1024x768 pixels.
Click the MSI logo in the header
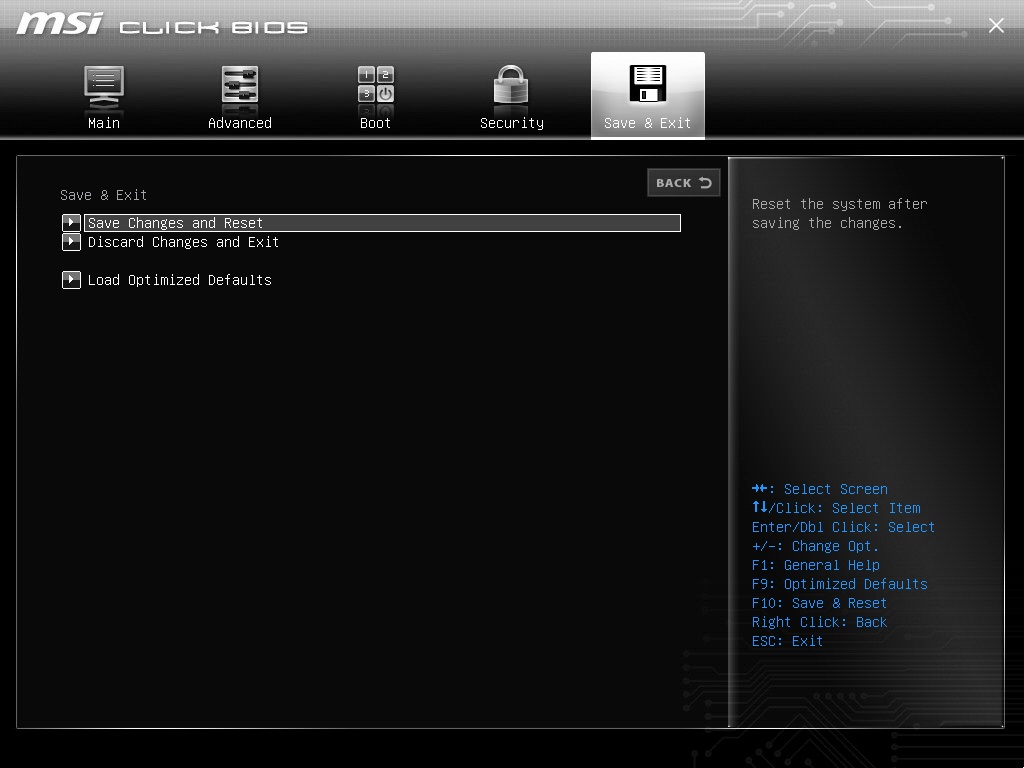[59, 24]
